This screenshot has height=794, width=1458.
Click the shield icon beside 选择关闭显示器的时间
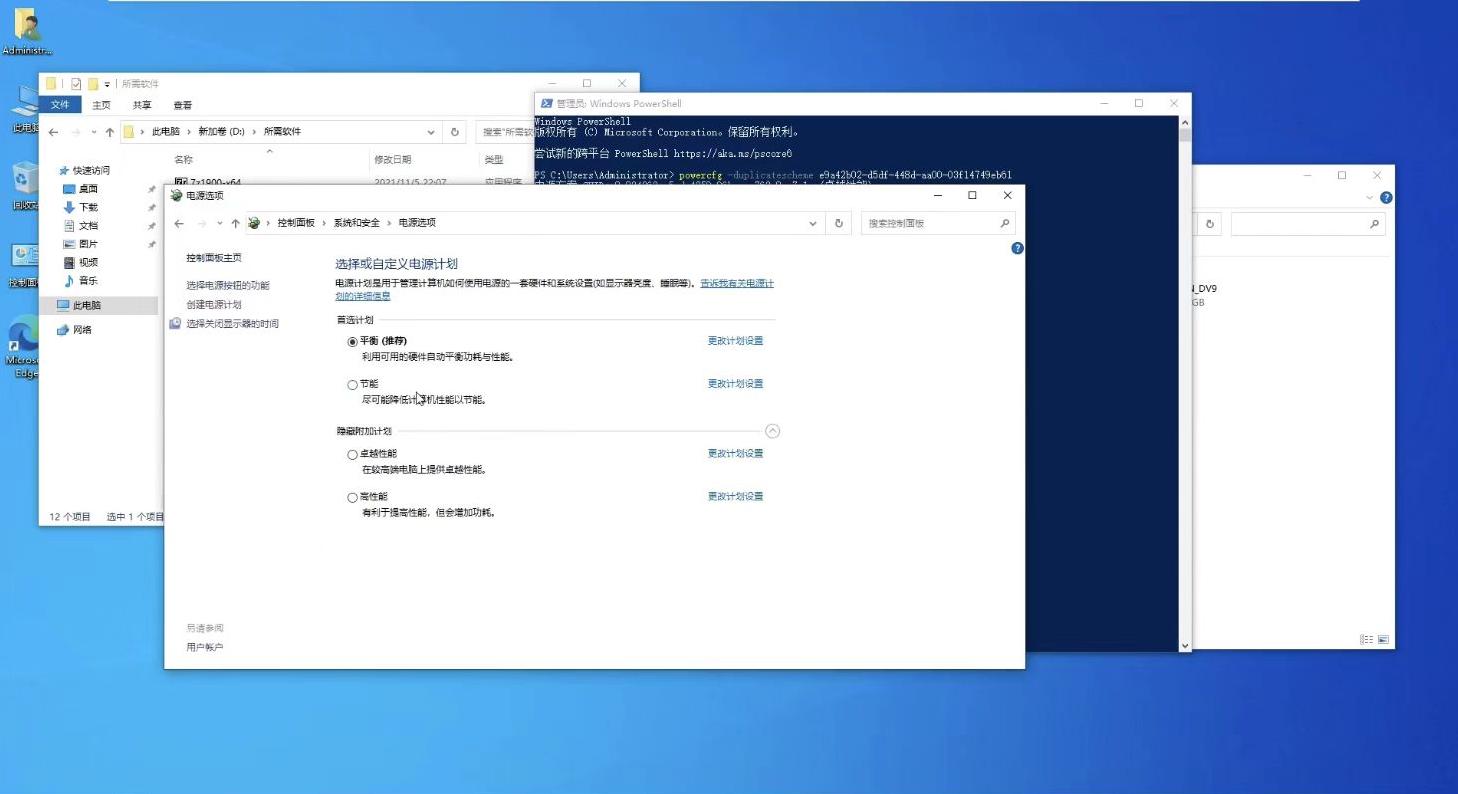[x=175, y=323]
